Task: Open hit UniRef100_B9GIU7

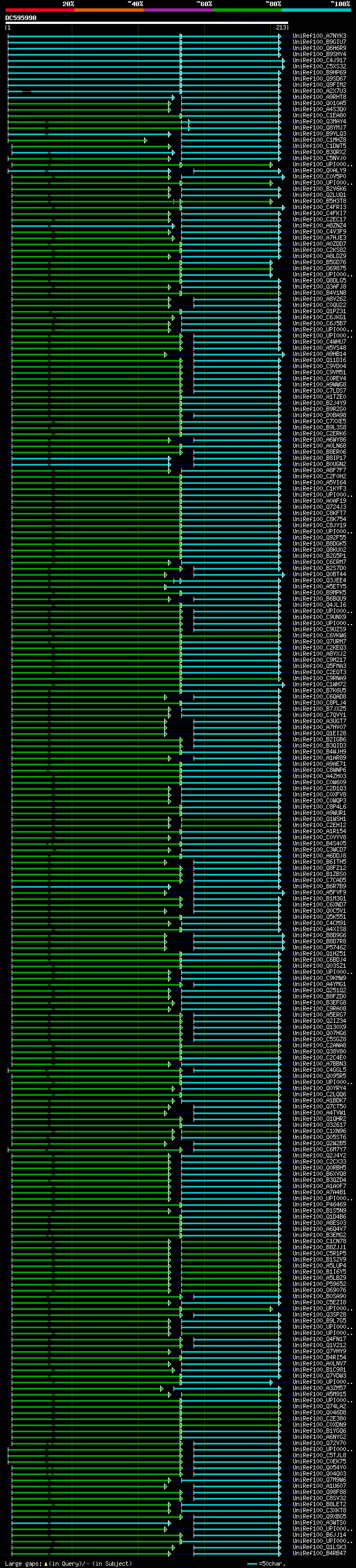Action: (x=319, y=42)
